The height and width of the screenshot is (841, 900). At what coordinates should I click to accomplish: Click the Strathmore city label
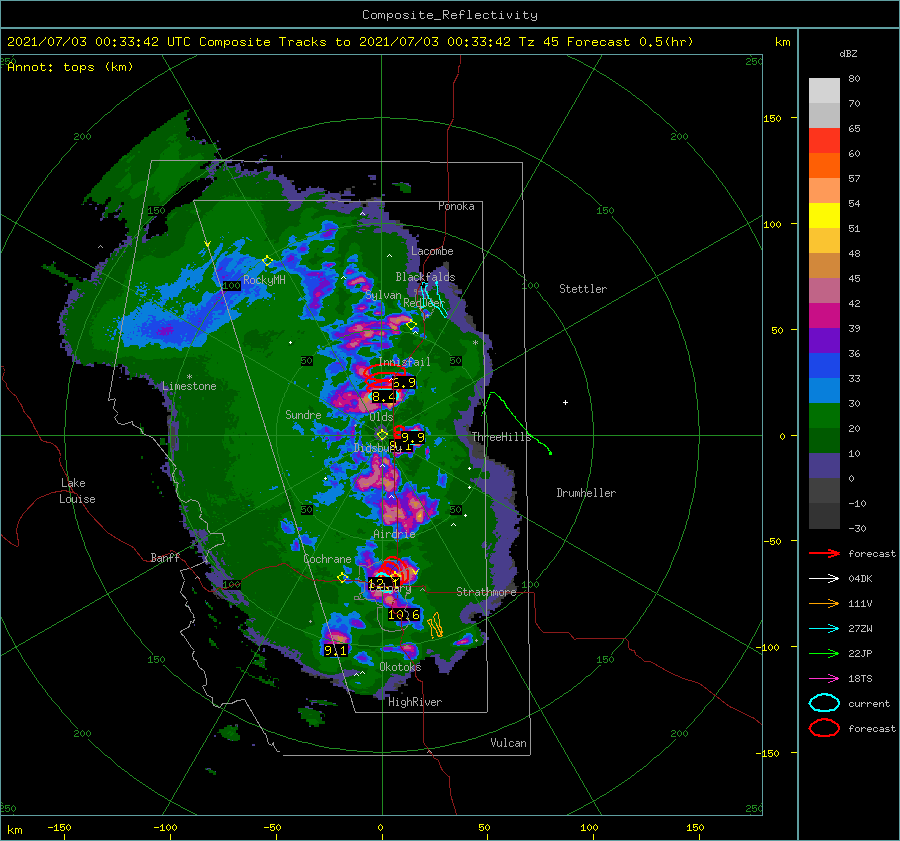486,591
